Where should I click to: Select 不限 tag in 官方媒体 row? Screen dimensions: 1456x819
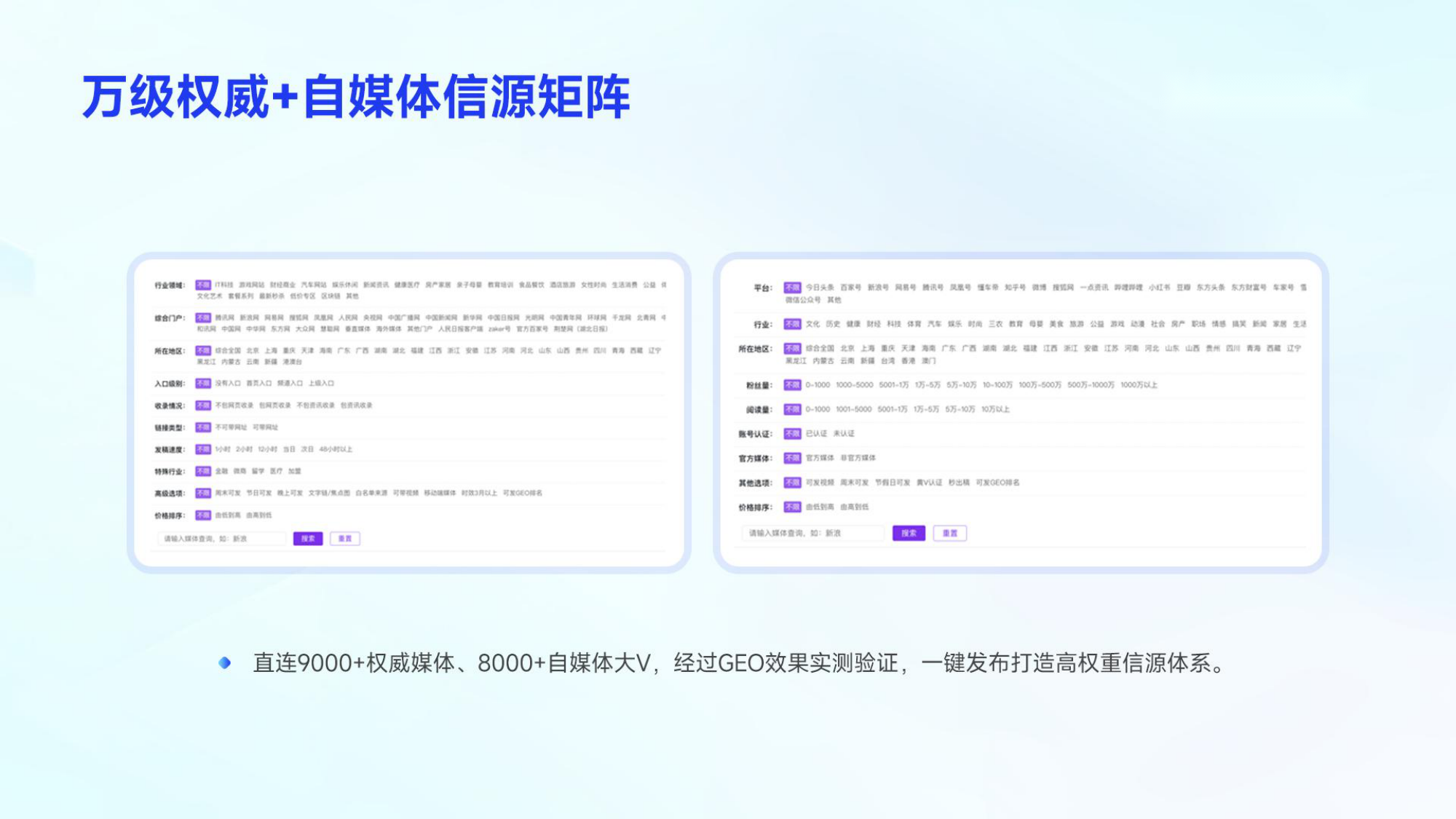point(792,458)
